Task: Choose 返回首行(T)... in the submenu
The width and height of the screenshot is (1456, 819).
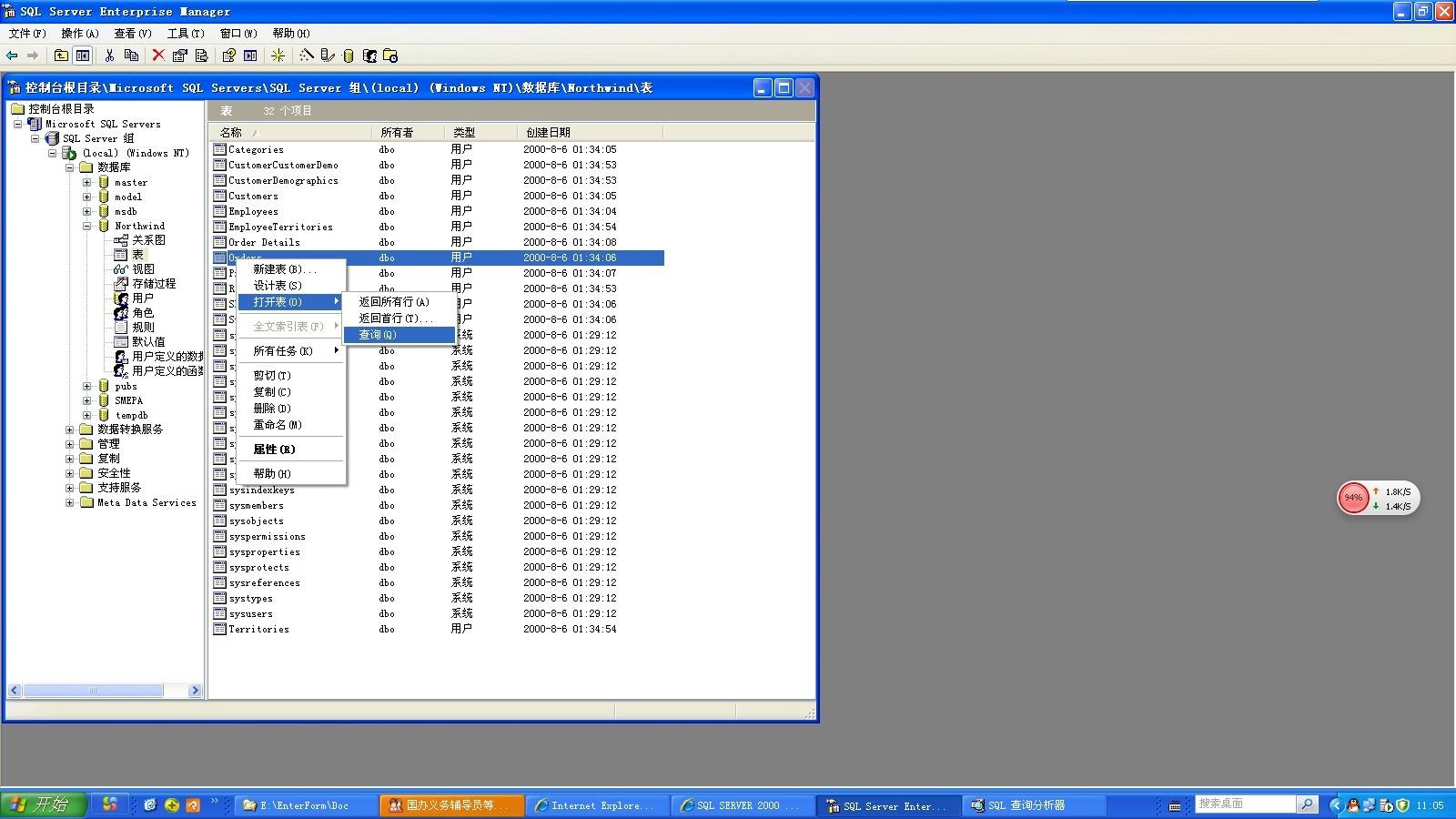Action: (x=399, y=318)
